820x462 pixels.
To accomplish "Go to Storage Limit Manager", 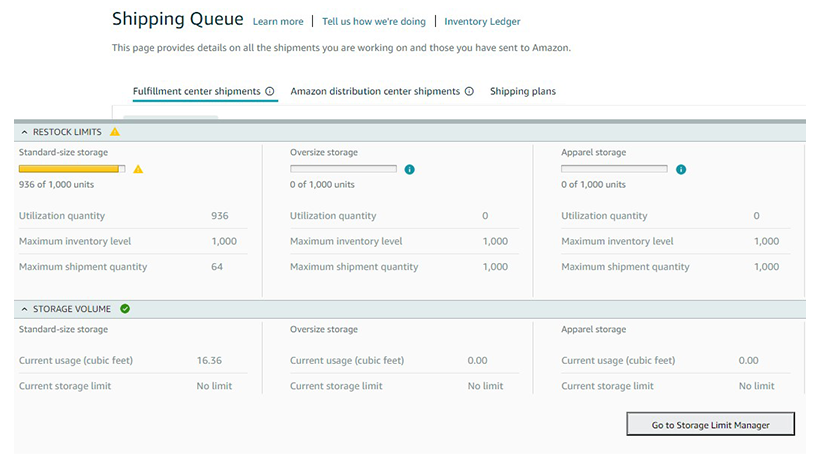I will coord(711,424).
